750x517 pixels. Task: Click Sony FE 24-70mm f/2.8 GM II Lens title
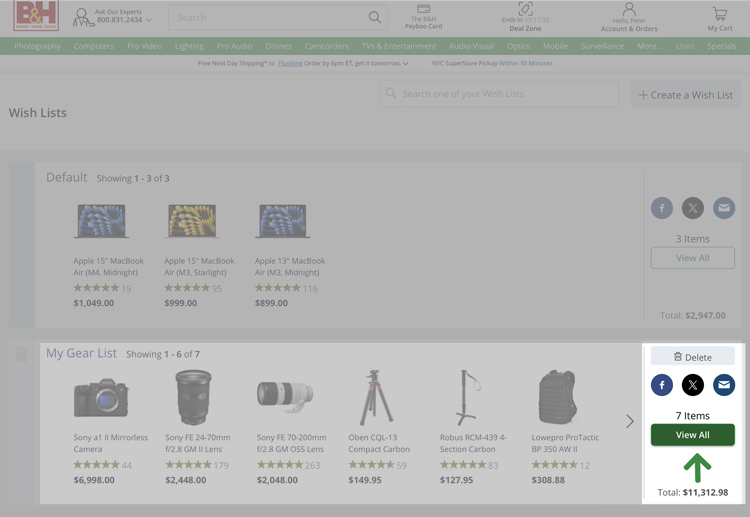pos(198,443)
